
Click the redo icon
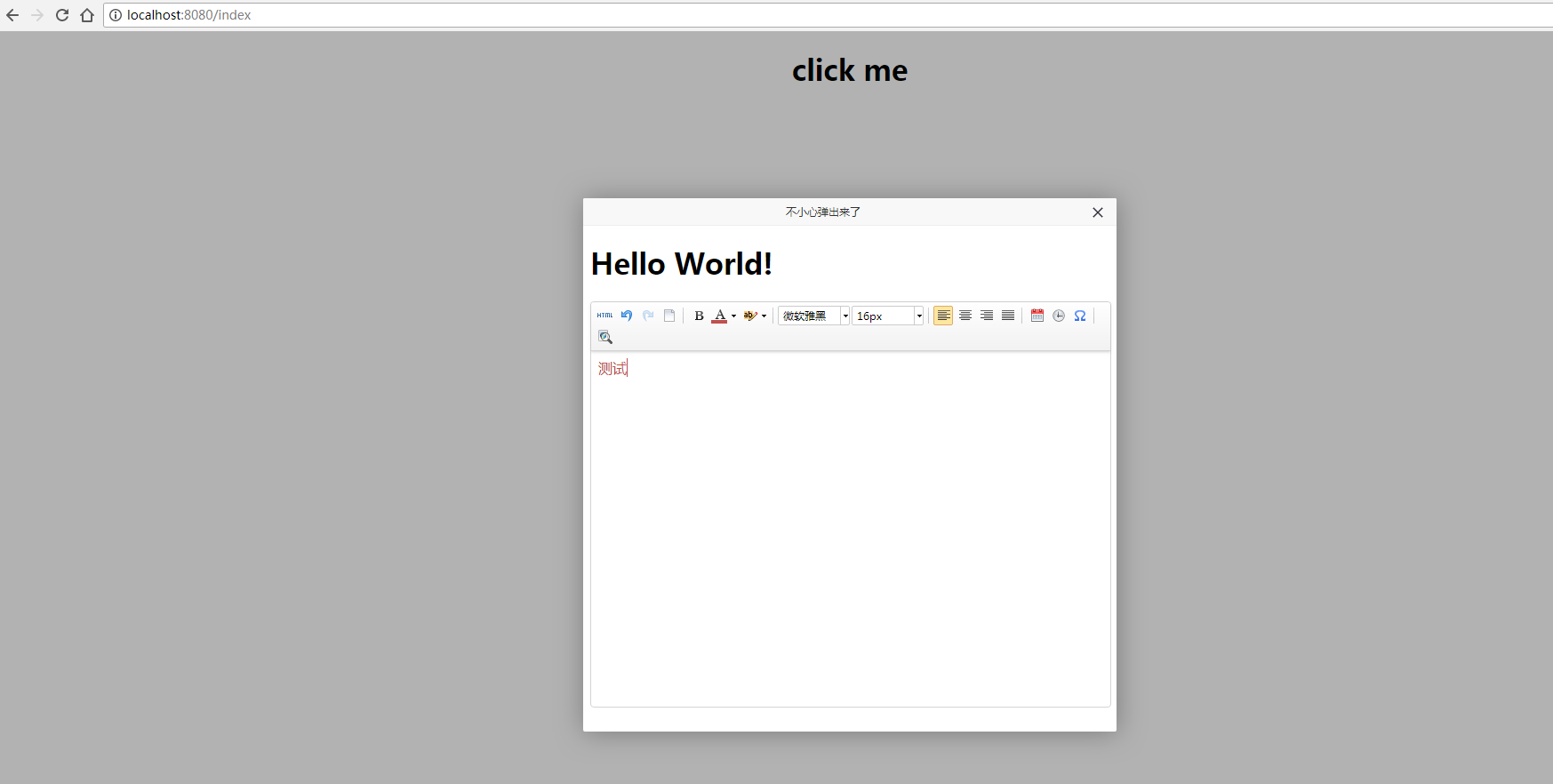click(x=648, y=316)
